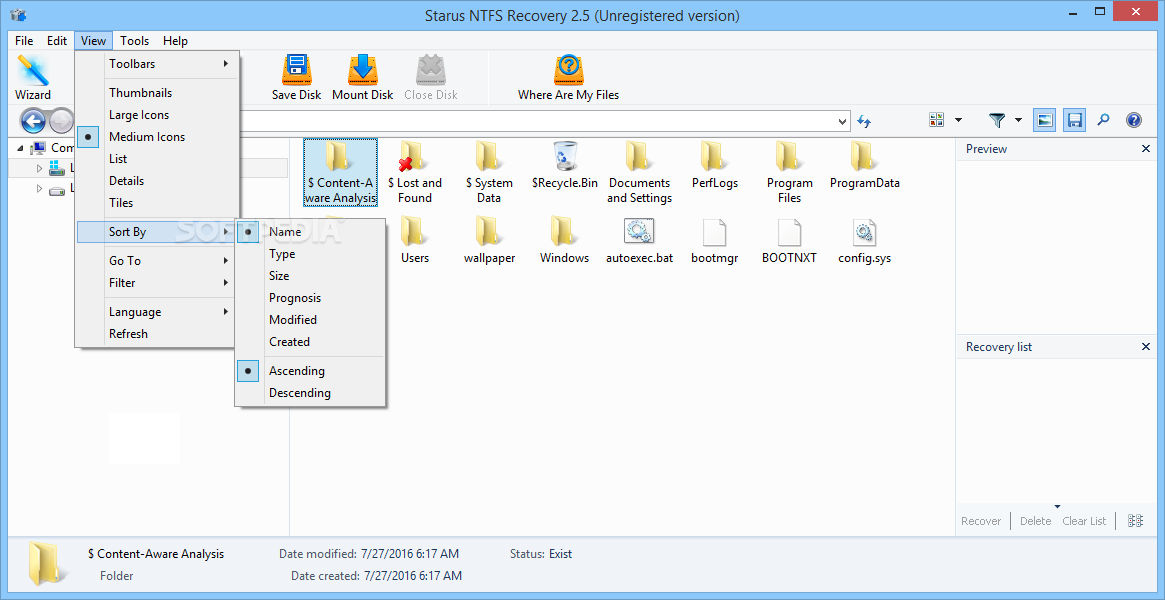This screenshot has width=1165, height=600.
Task: Switch to Large Icons view
Action: coord(158,115)
